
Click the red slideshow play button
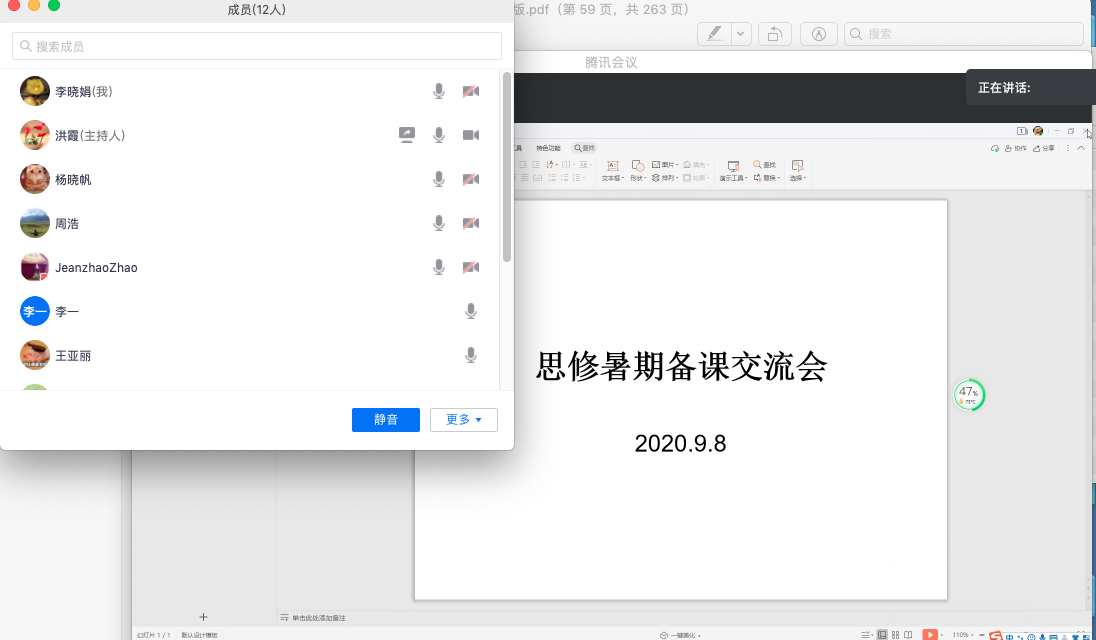pyautogui.click(x=930, y=634)
